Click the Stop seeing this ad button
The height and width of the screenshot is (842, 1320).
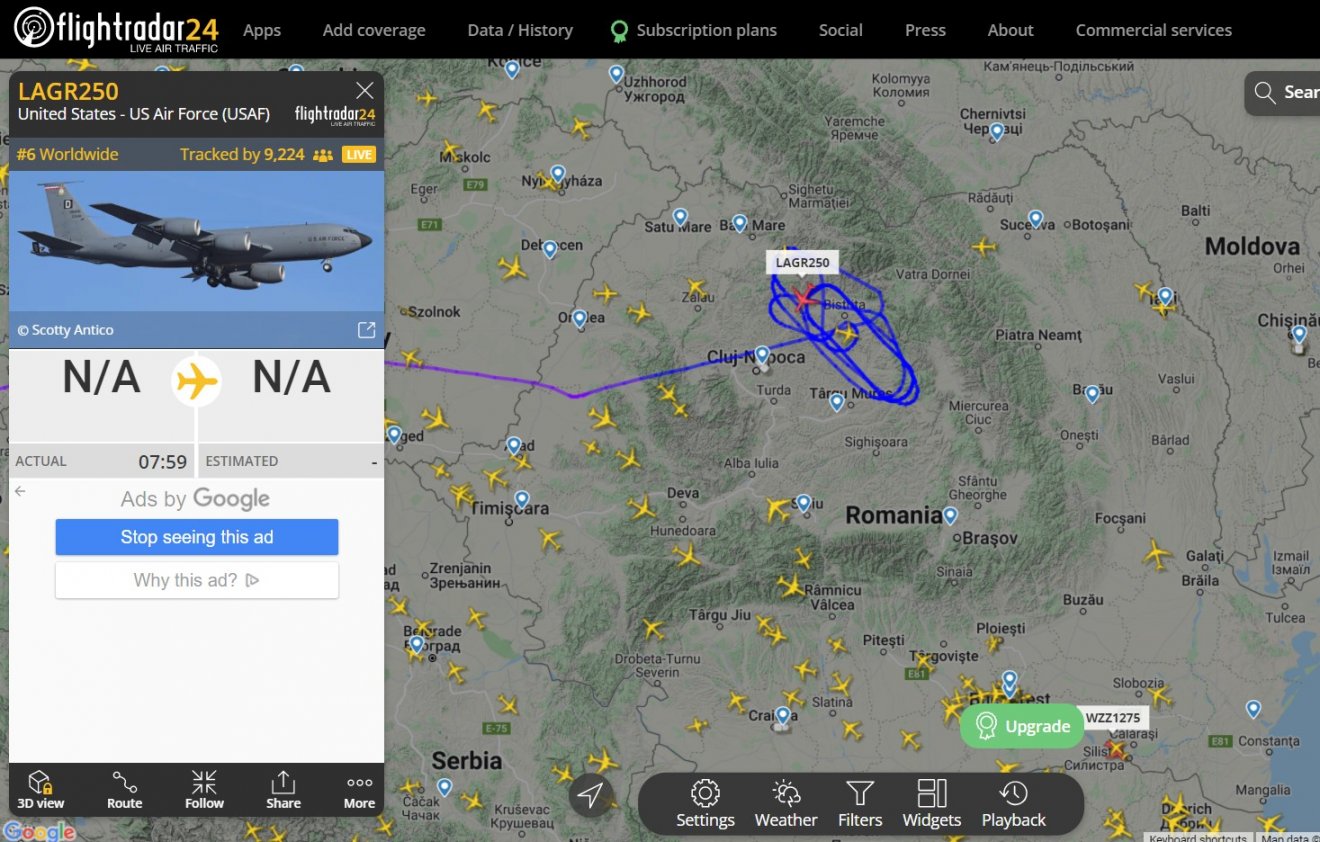(197, 537)
